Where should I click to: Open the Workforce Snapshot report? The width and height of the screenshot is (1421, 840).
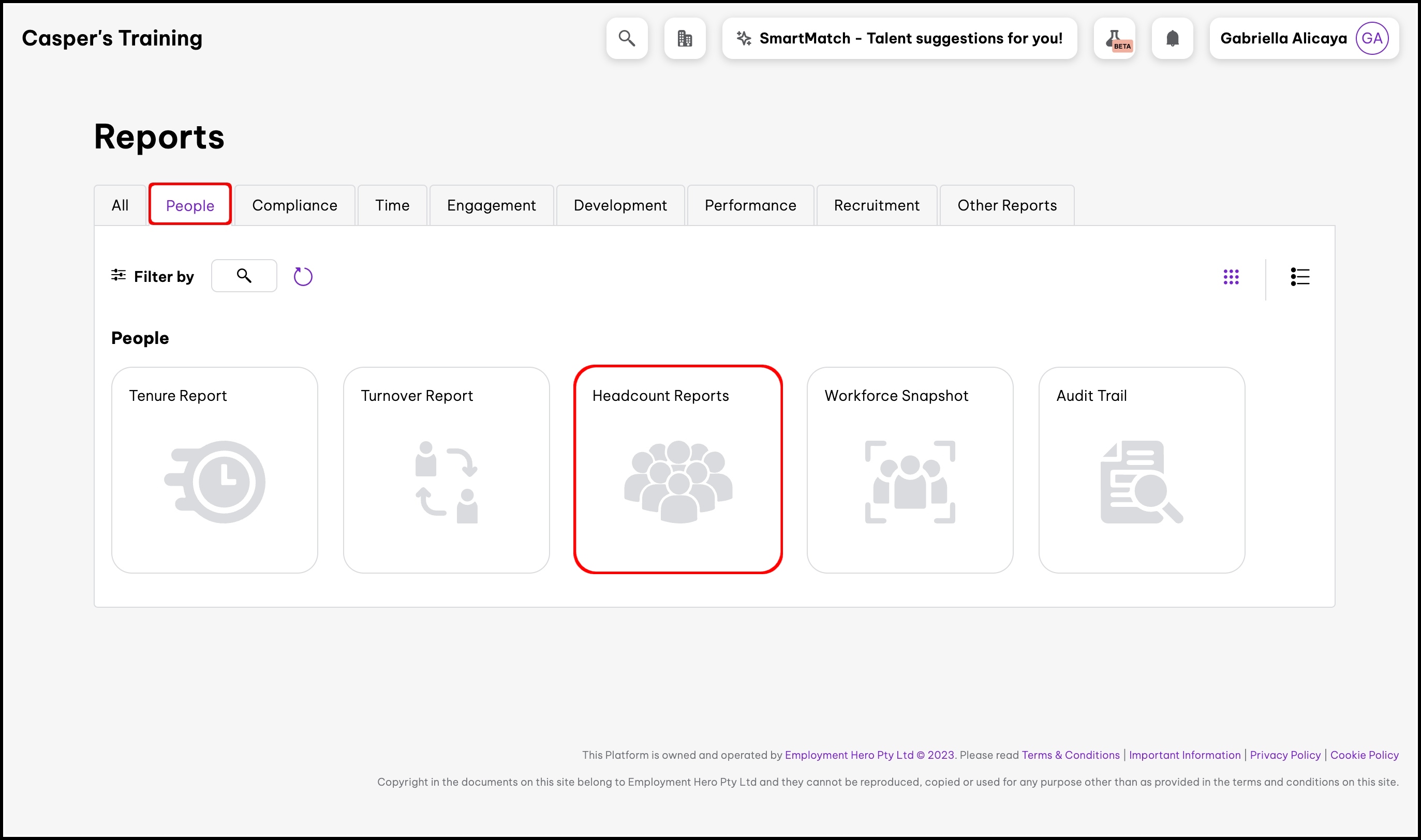click(910, 470)
